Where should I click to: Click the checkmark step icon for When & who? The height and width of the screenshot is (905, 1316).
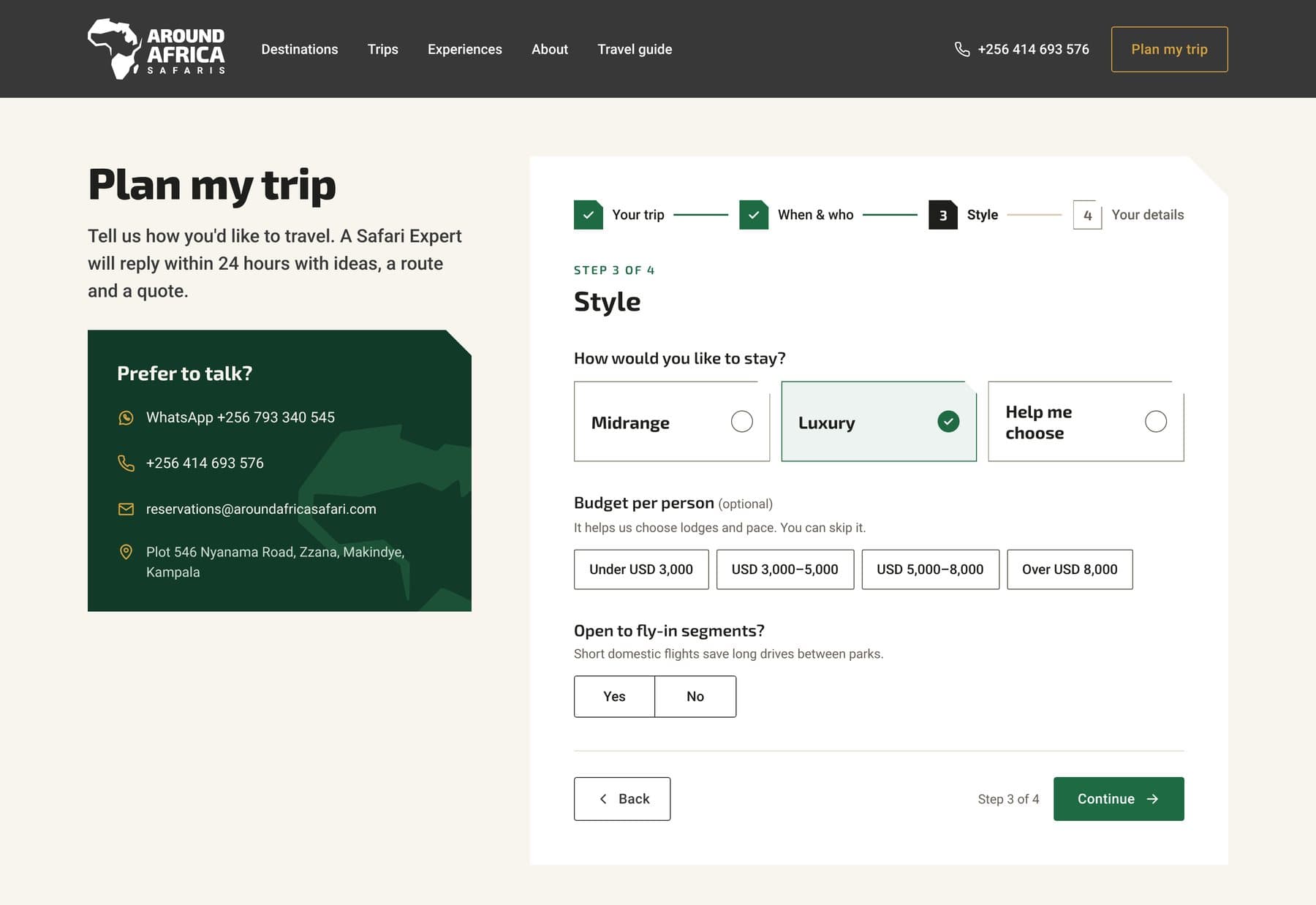pyautogui.click(x=754, y=215)
